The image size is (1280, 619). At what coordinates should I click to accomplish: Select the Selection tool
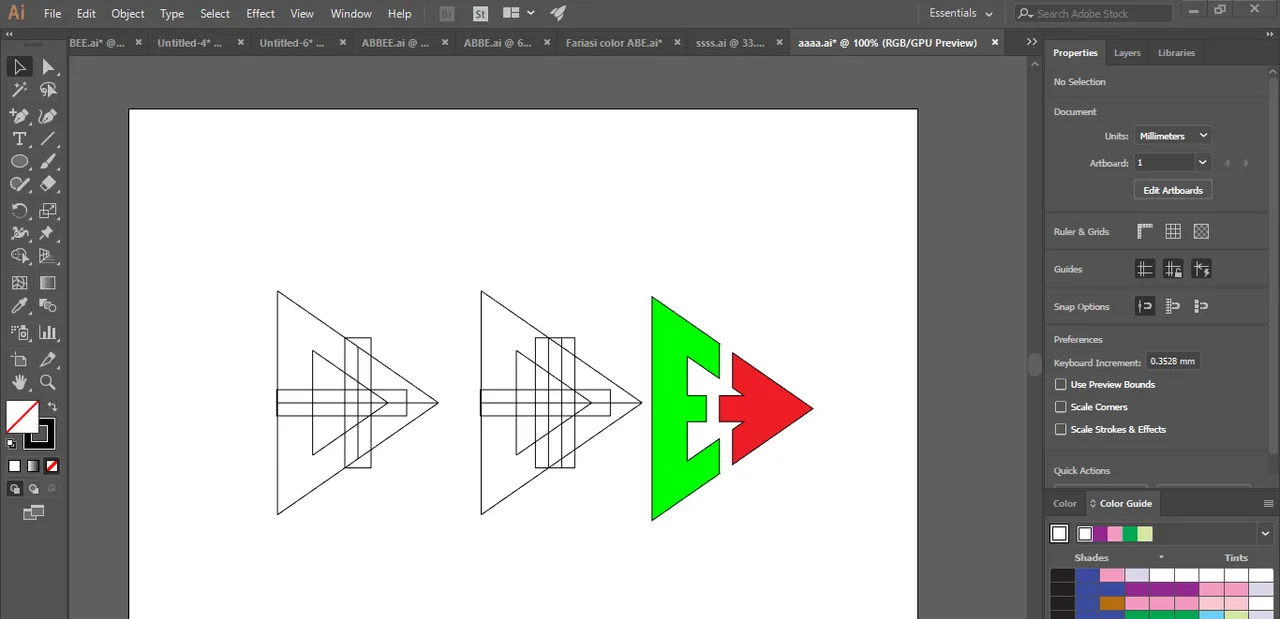click(x=19, y=67)
